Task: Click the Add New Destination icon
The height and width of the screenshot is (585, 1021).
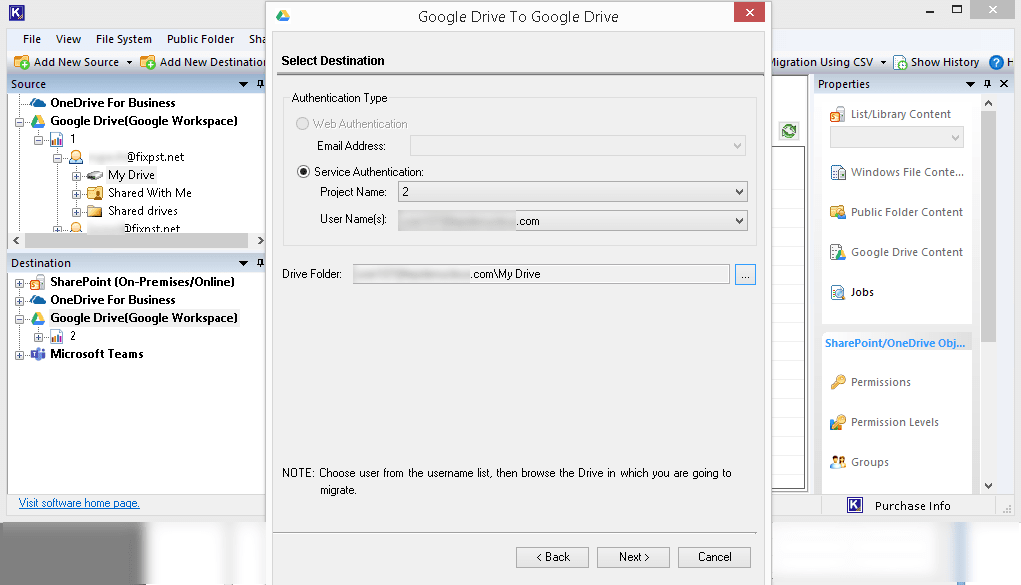Action: pyautogui.click(x=148, y=62)
